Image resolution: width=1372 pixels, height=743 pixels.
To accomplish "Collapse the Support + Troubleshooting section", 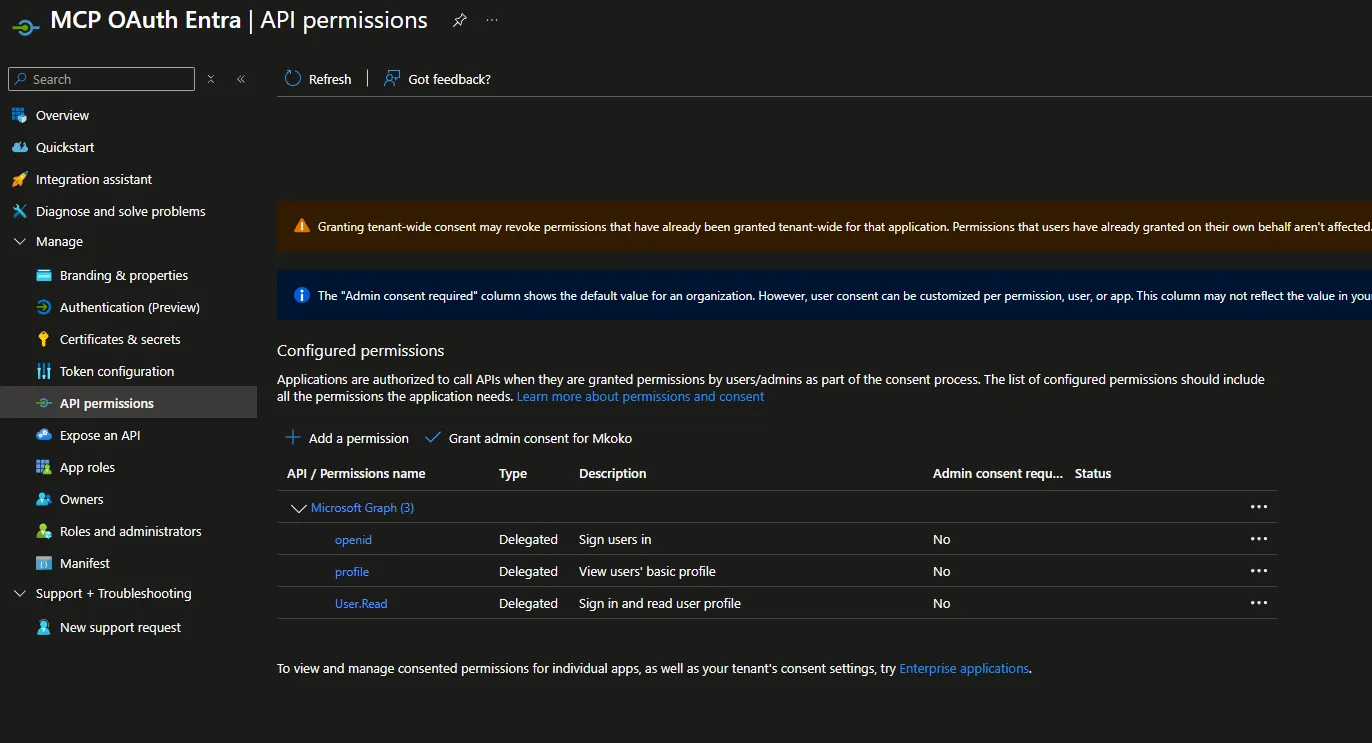I will coord(20,594).
